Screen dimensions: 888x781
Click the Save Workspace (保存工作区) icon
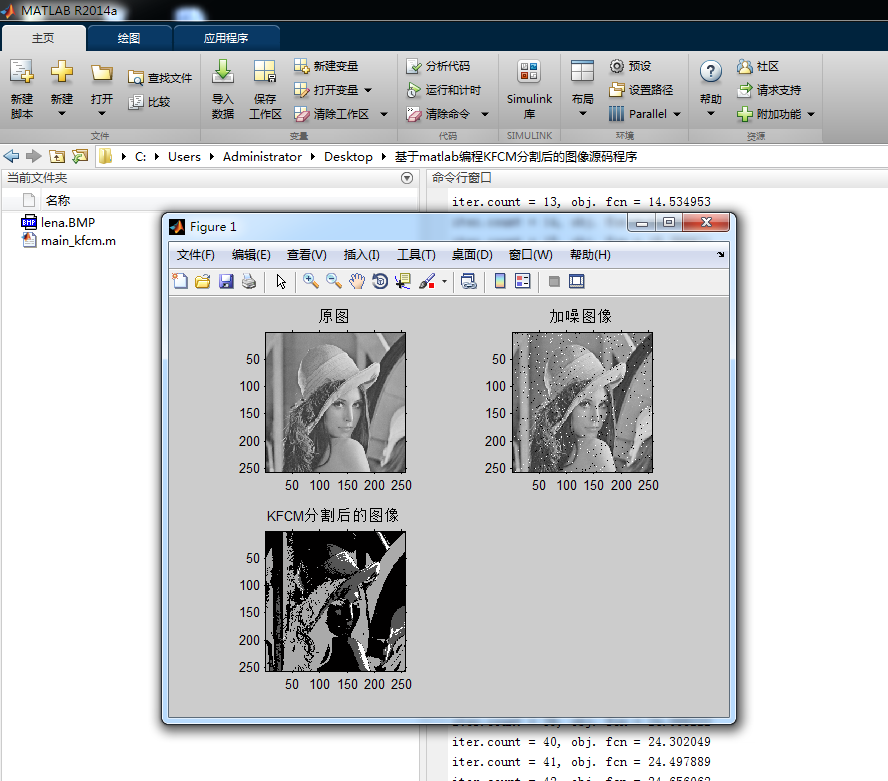pos(265,72)
